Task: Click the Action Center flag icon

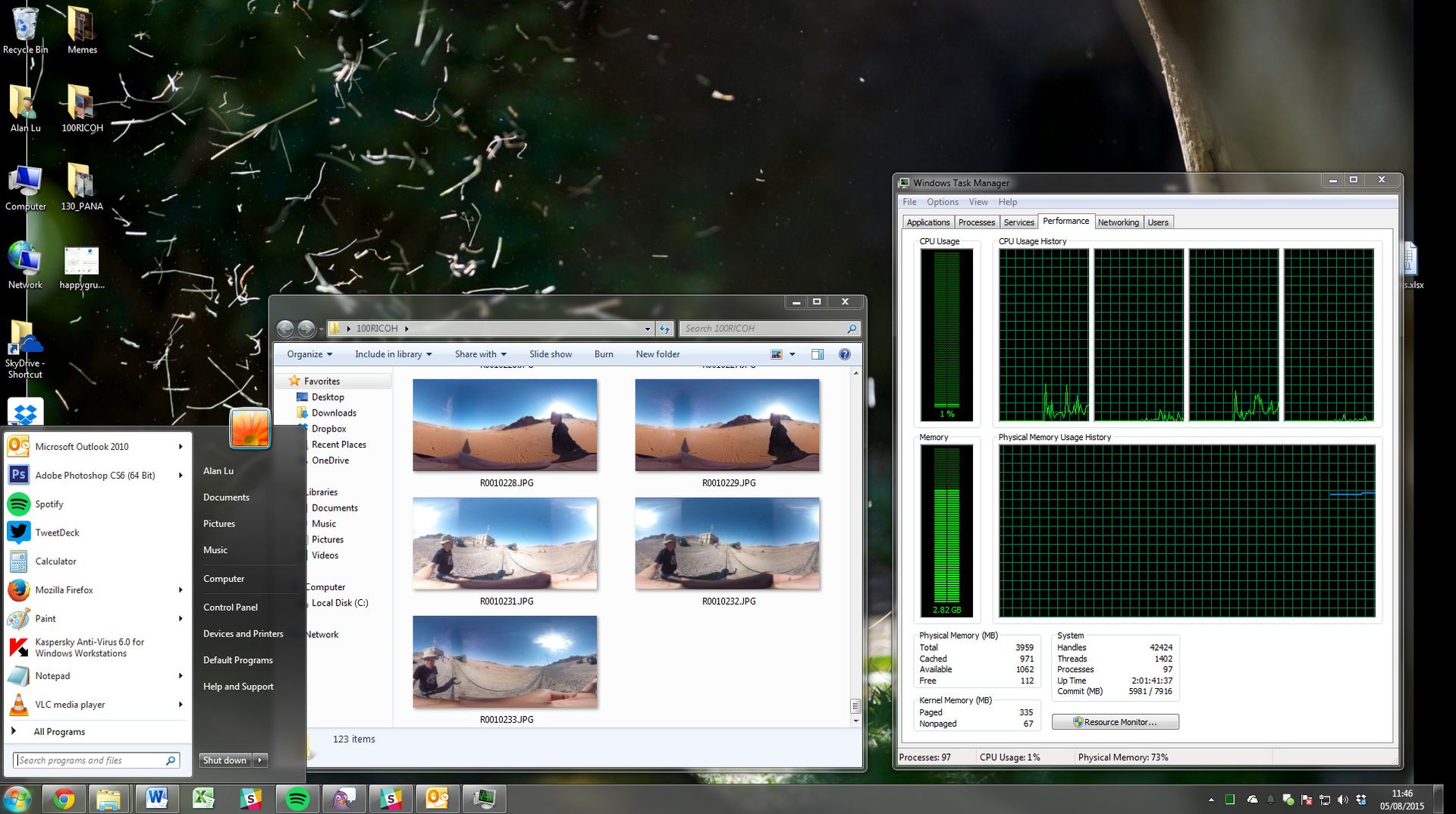Action: [1307, 799]
